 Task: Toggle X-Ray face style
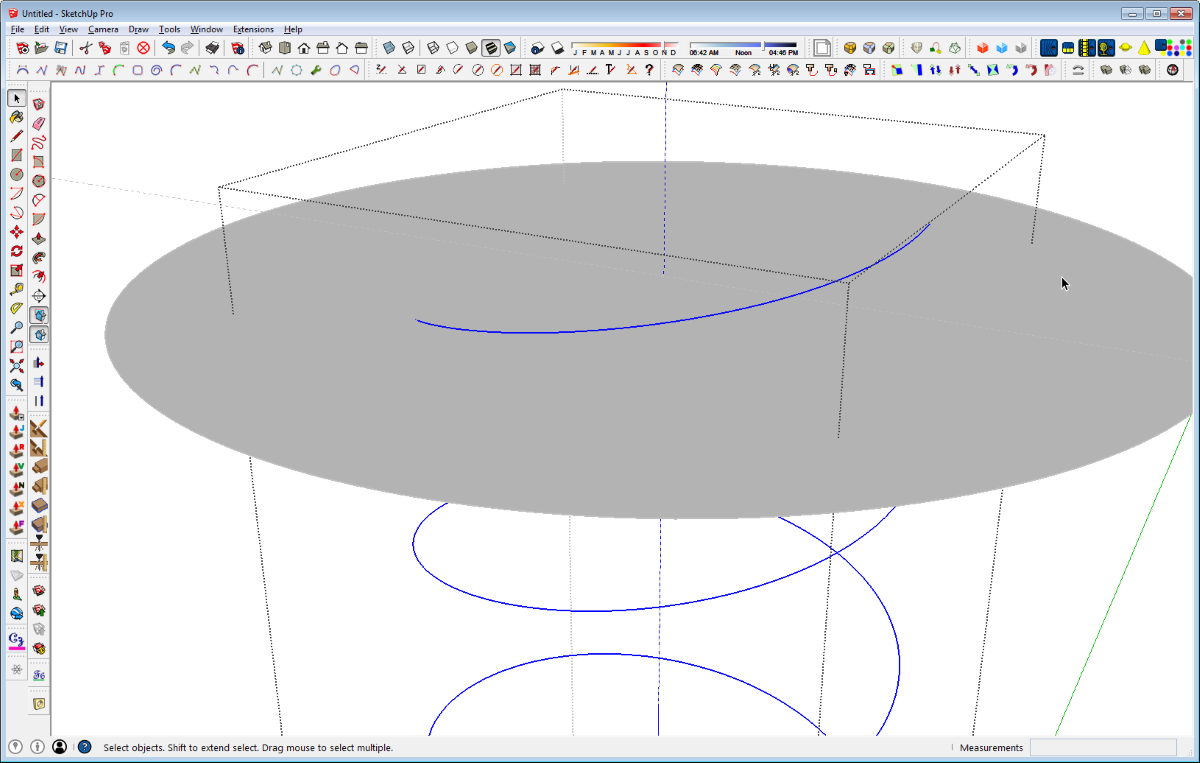[389, 47]
